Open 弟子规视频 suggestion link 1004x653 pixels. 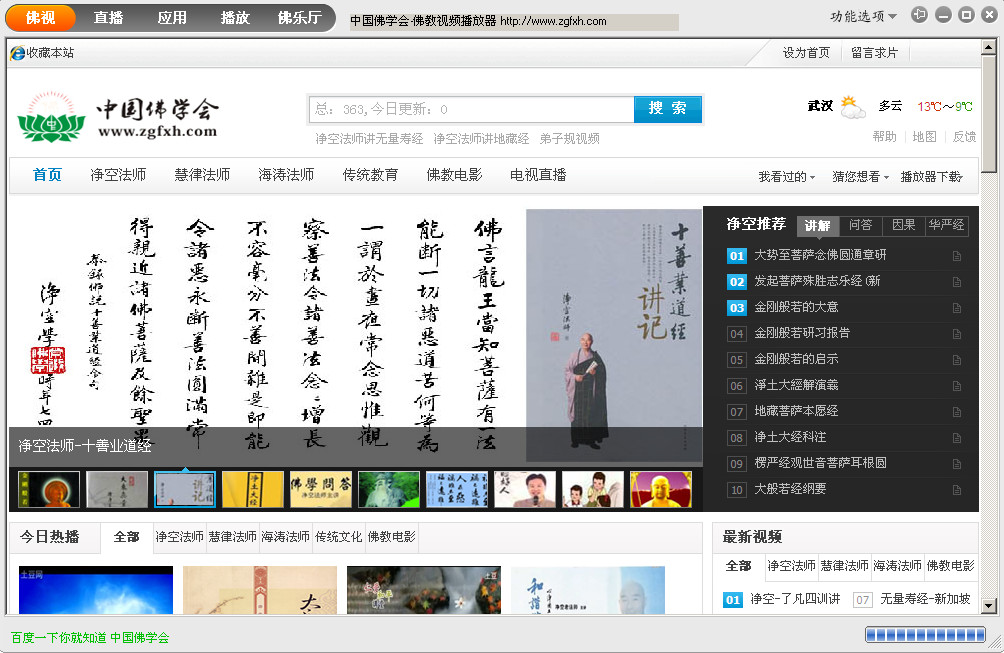tap(569, 139)
